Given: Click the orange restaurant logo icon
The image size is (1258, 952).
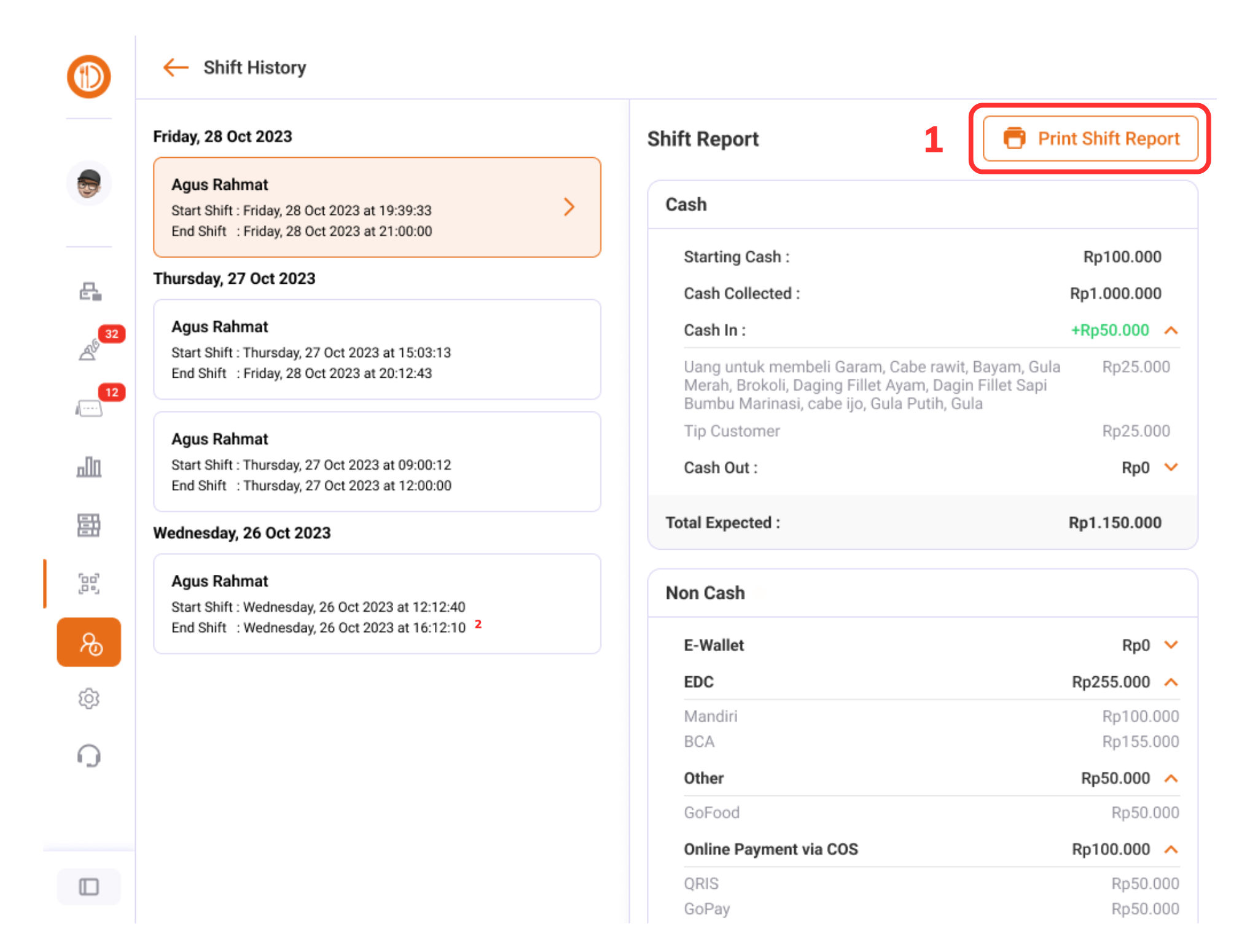Looking at the screenshot, I should click(88, 77).
